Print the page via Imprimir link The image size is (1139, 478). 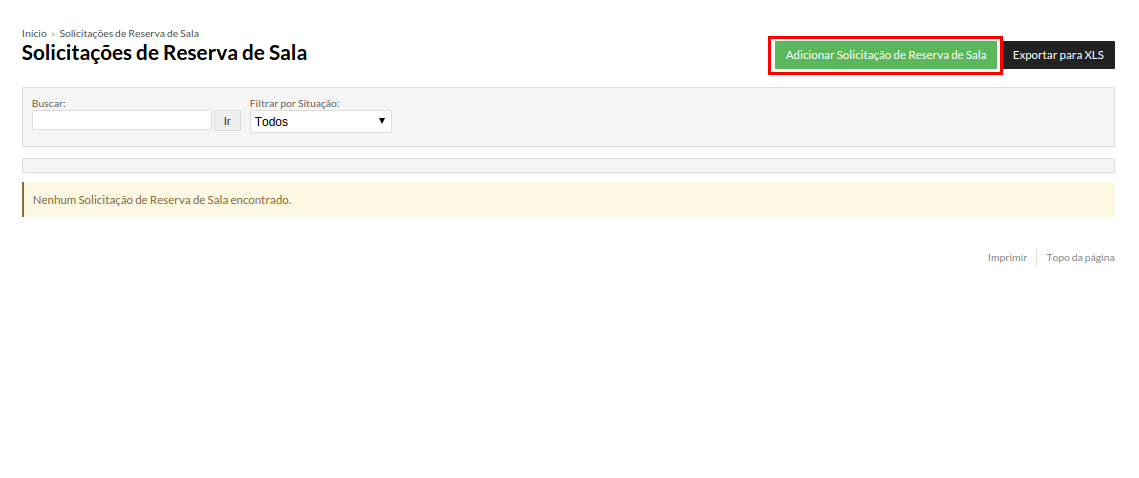point(1007,258)
